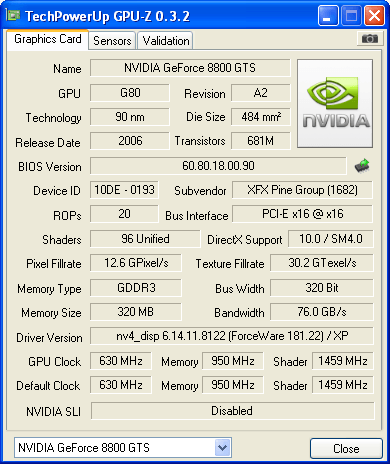Click the camera screenshot icon
The height and width of the screenshot is (464, 390).
370,39
